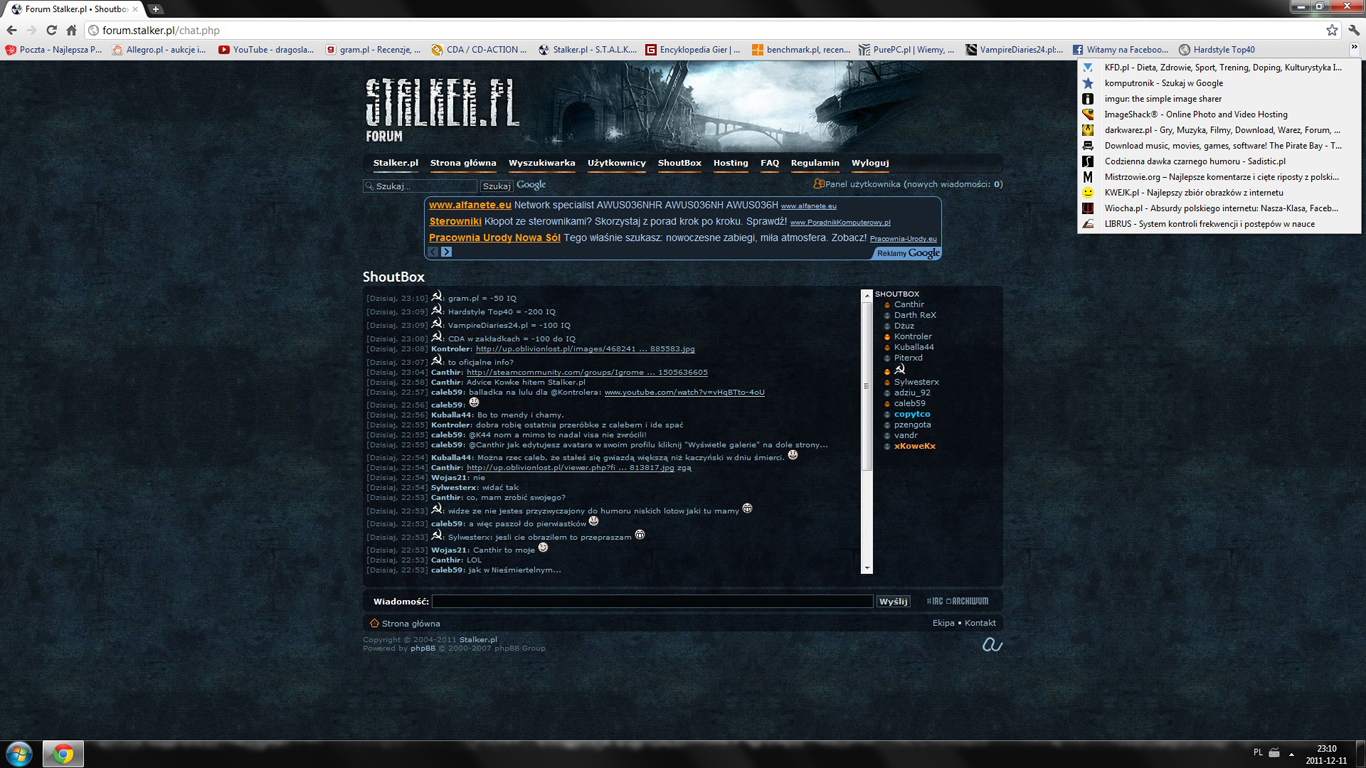This screenshot has height=768, width=1366.
Task: Open the benchmark.pl bookmark
Action: [800, 49]
